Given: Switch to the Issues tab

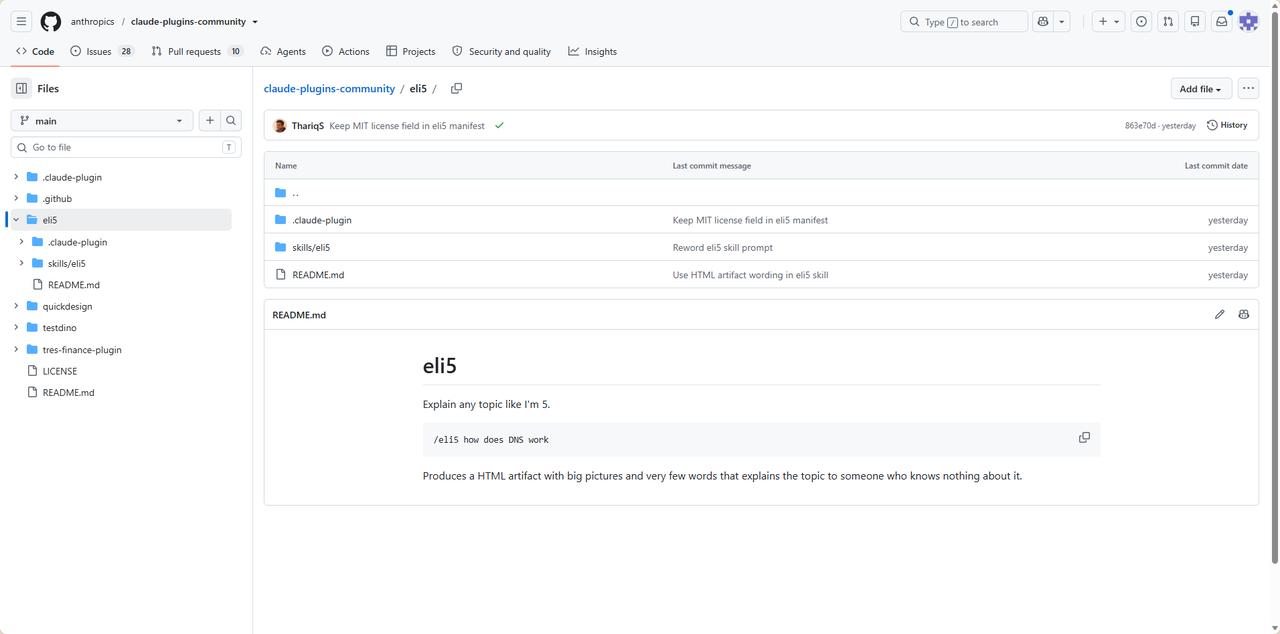Looking at the screenshot, I should 101,51.
